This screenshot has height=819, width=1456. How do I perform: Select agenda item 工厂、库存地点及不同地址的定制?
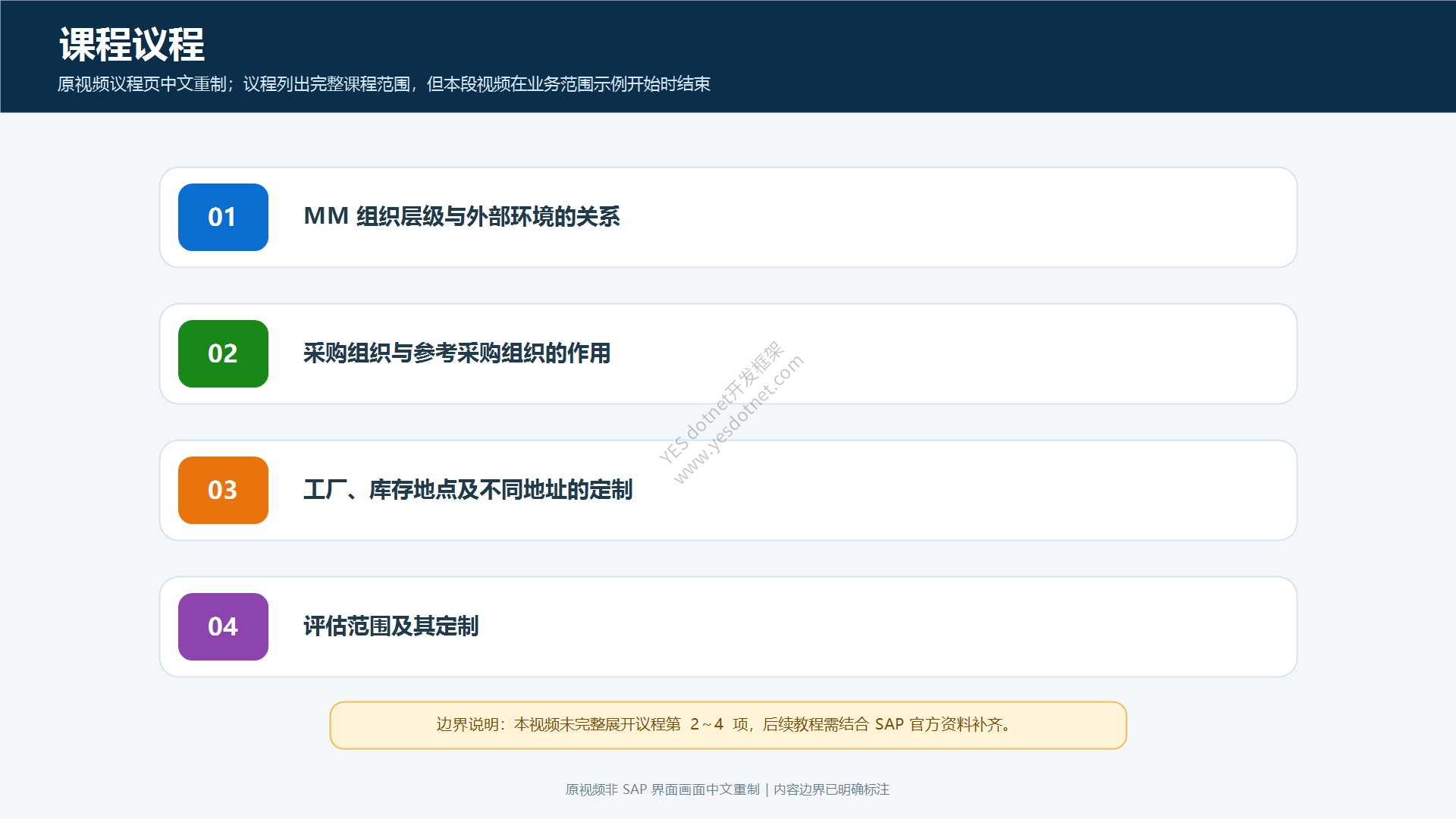pos(467,490)
